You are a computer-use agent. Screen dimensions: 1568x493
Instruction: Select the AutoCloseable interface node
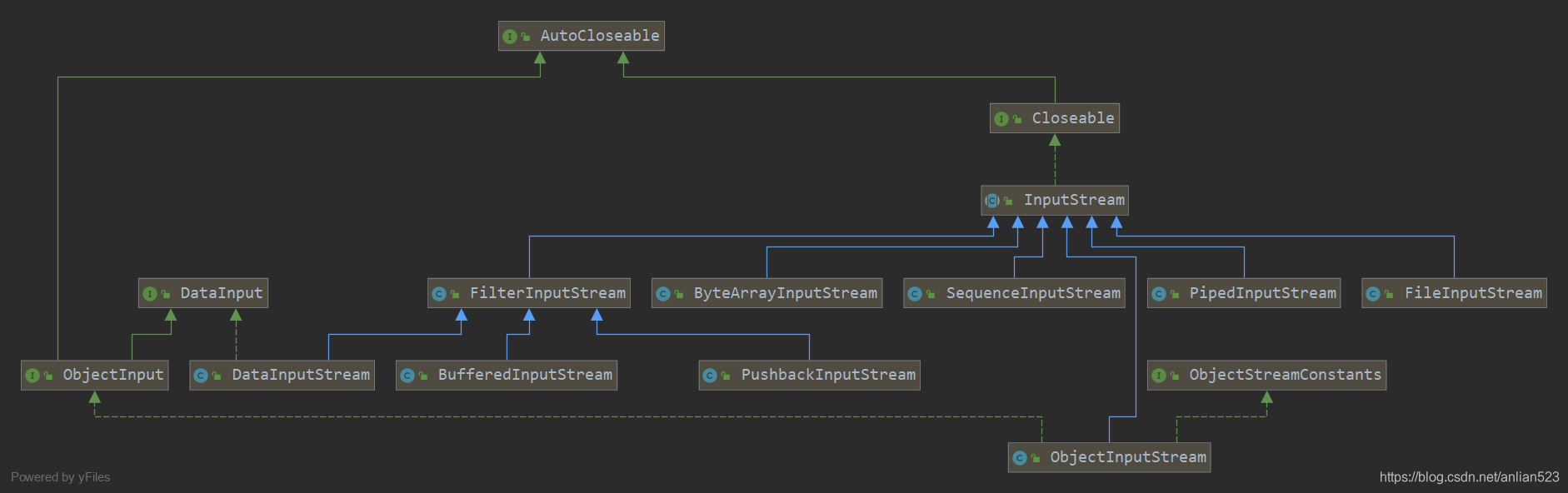click(582, 36)
